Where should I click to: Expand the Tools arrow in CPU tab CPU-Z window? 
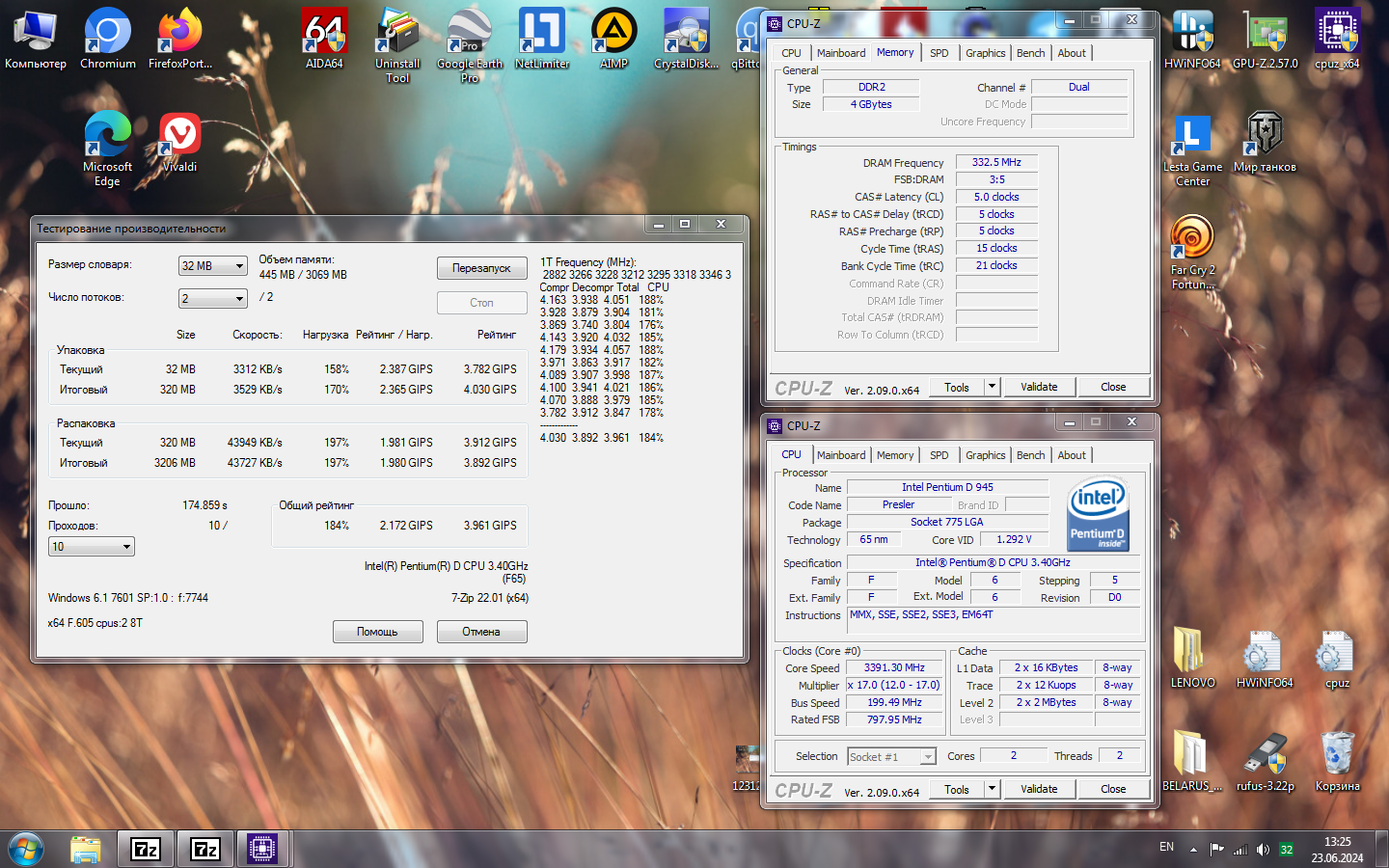pos(992,789)
